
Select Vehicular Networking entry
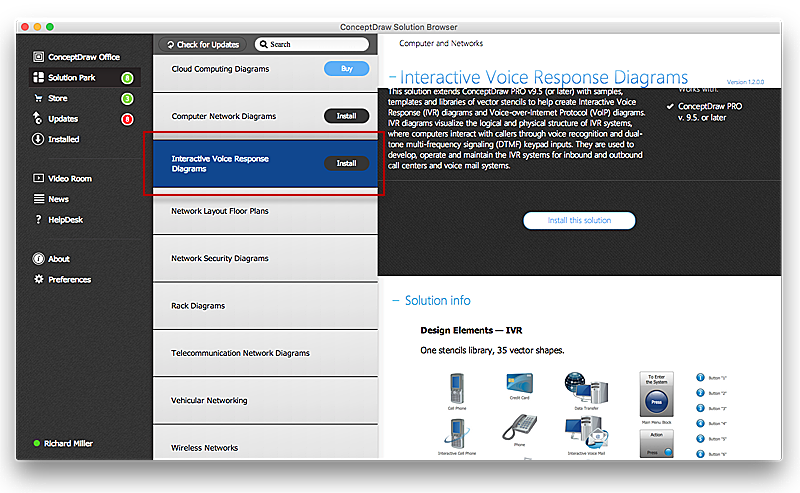click(x=265, y=401)
